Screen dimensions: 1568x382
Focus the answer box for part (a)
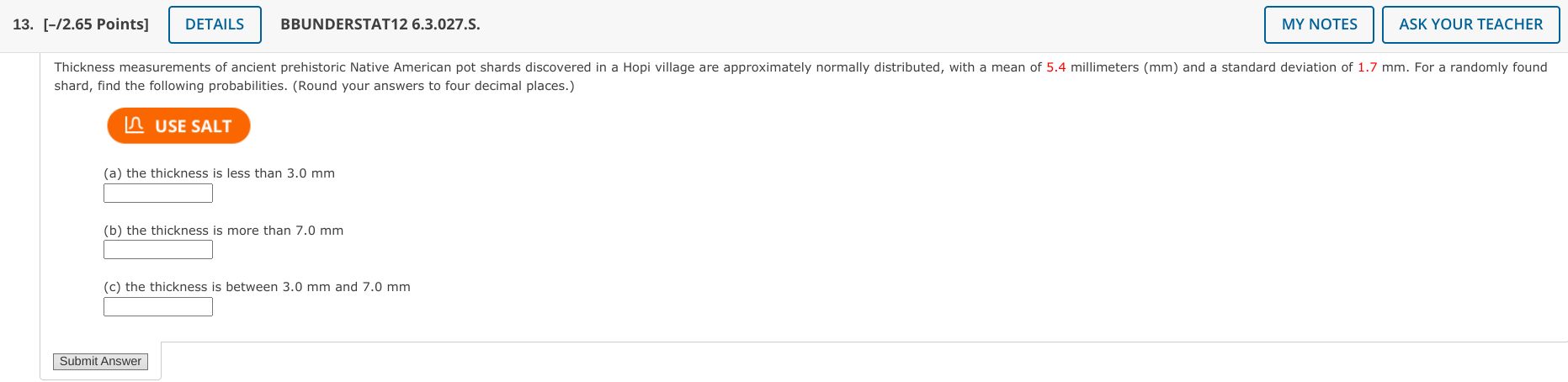[x=158, y=194]
